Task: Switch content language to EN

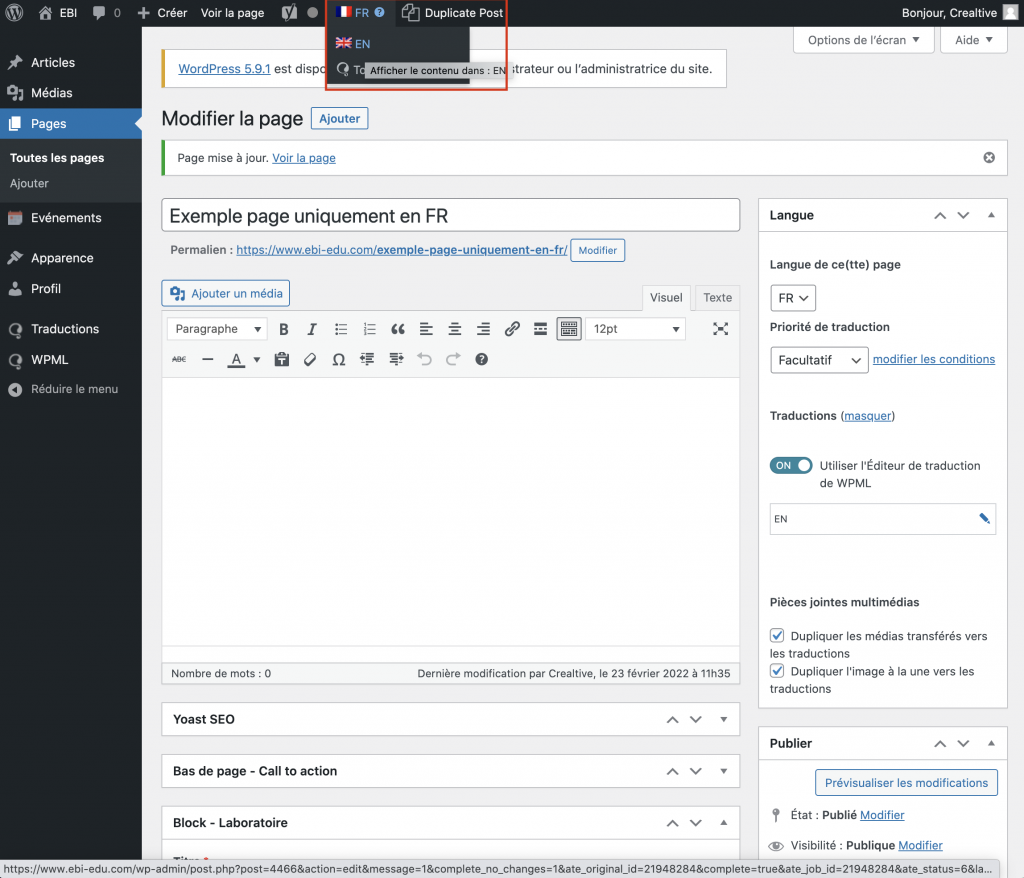Action: pos(353,44)
